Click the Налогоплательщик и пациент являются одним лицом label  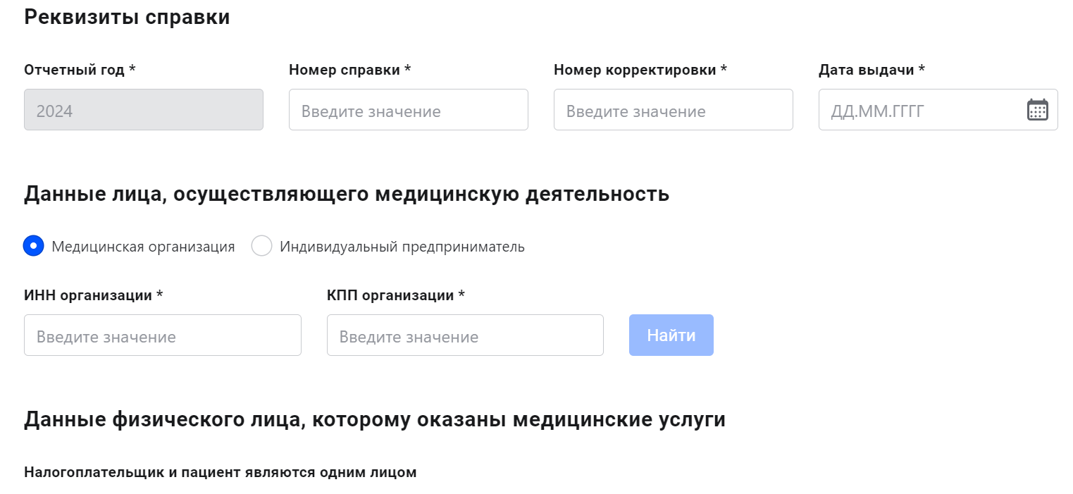(x=220, y=472)
